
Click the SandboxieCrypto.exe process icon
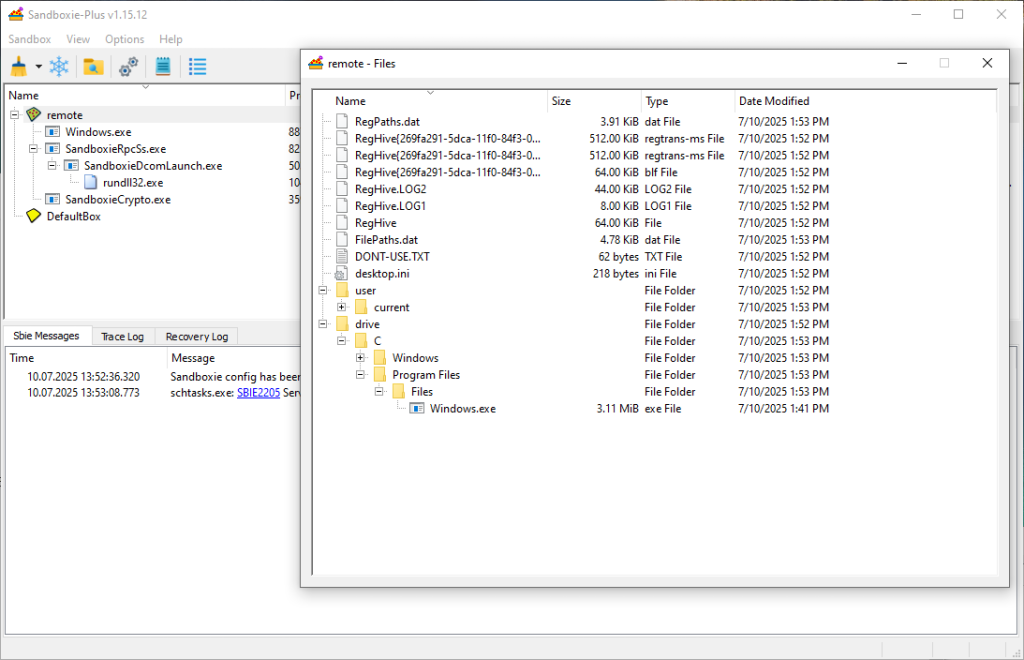[53, 199]
